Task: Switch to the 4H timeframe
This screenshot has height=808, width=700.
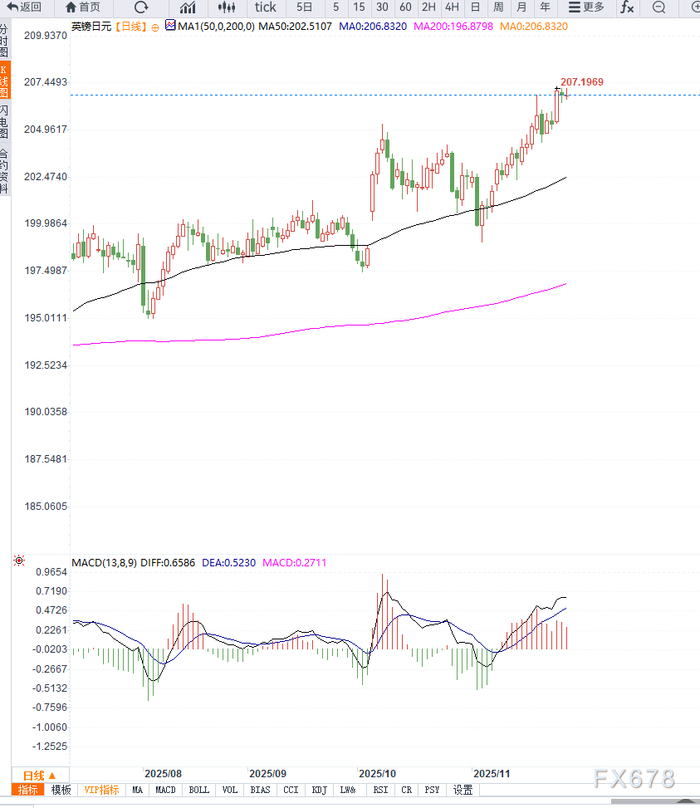Action: [x=452, y=7]
